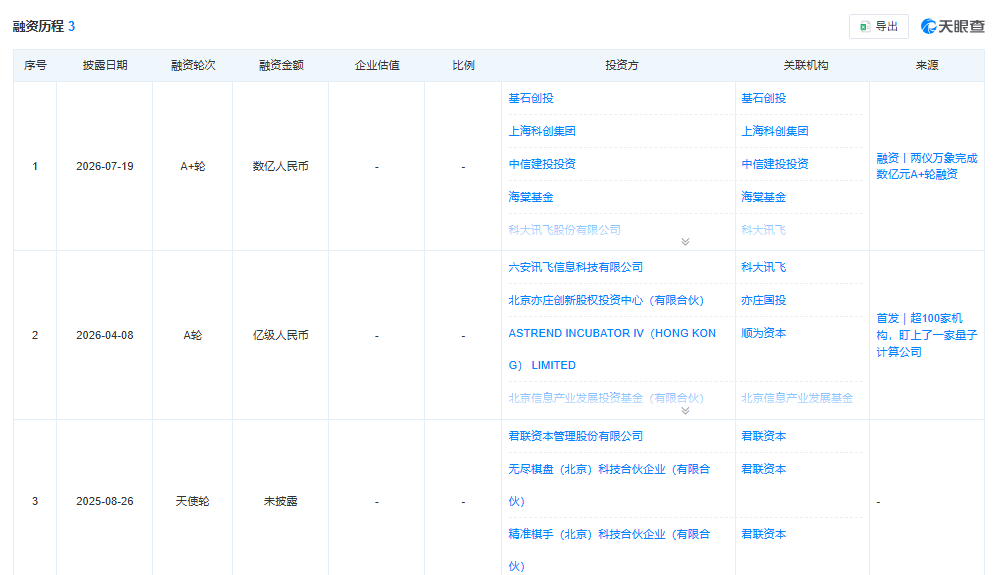This screenshot has width=998, height=575.
Task: Click the 天眼查 logo
Action: (x=952, y=26)
